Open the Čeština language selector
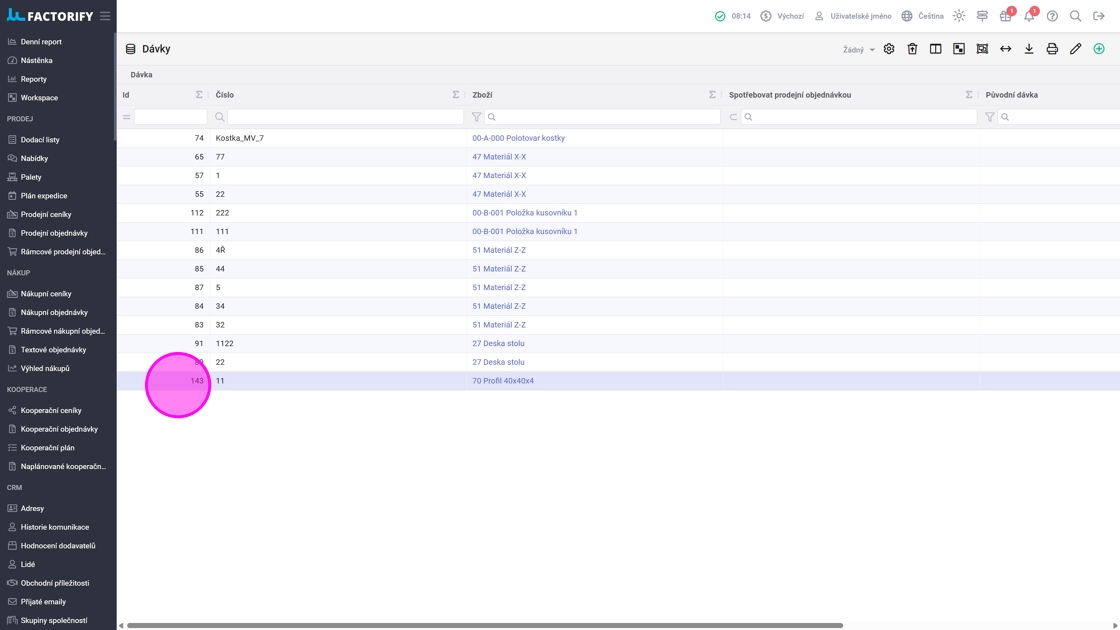The width and height of the screenshot is (1120, 630). pos(922,16)
